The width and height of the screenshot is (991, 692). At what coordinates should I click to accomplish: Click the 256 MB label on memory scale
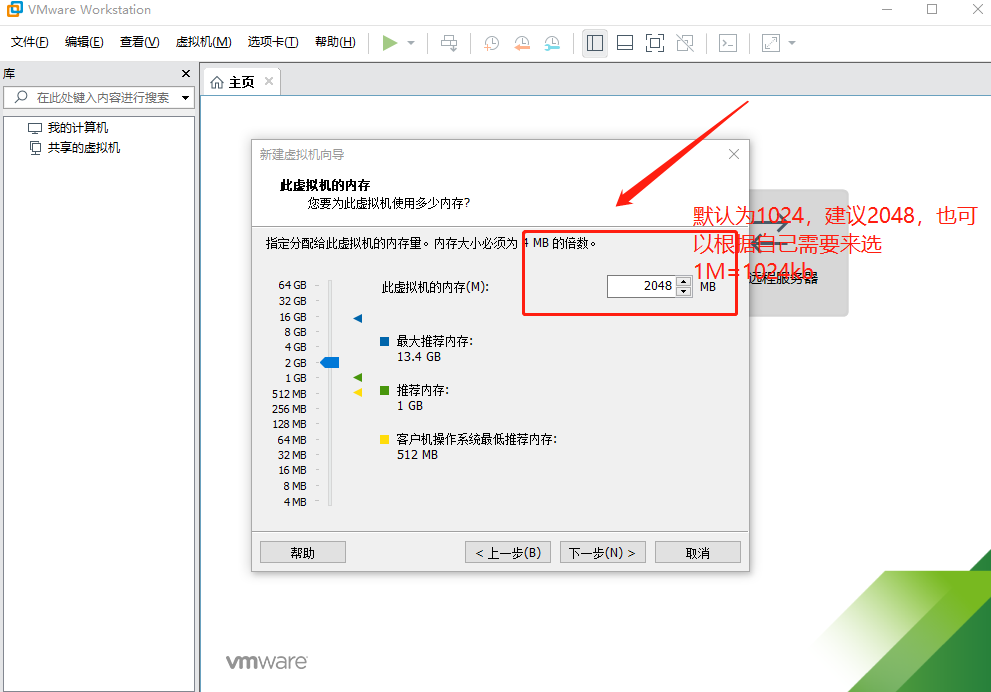pyautogui.click(x=289, y=409)
